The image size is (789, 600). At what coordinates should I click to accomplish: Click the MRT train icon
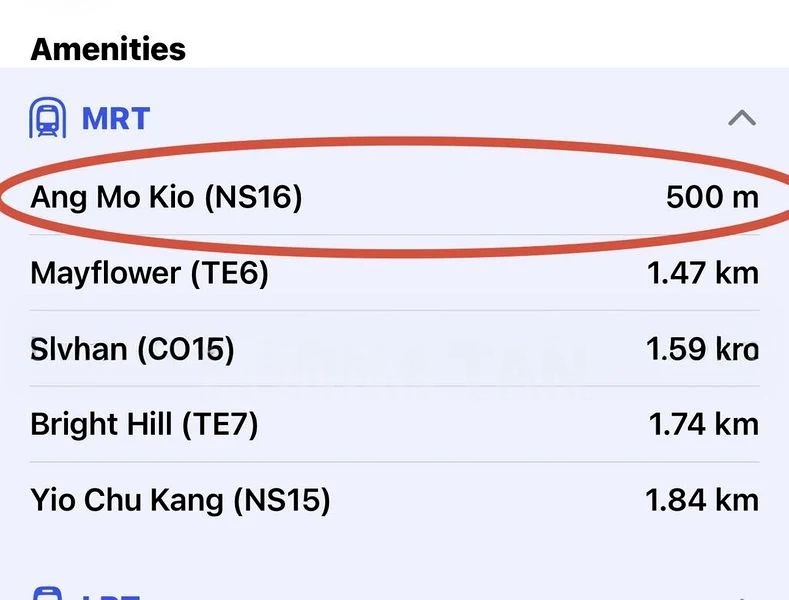(48, 118)
